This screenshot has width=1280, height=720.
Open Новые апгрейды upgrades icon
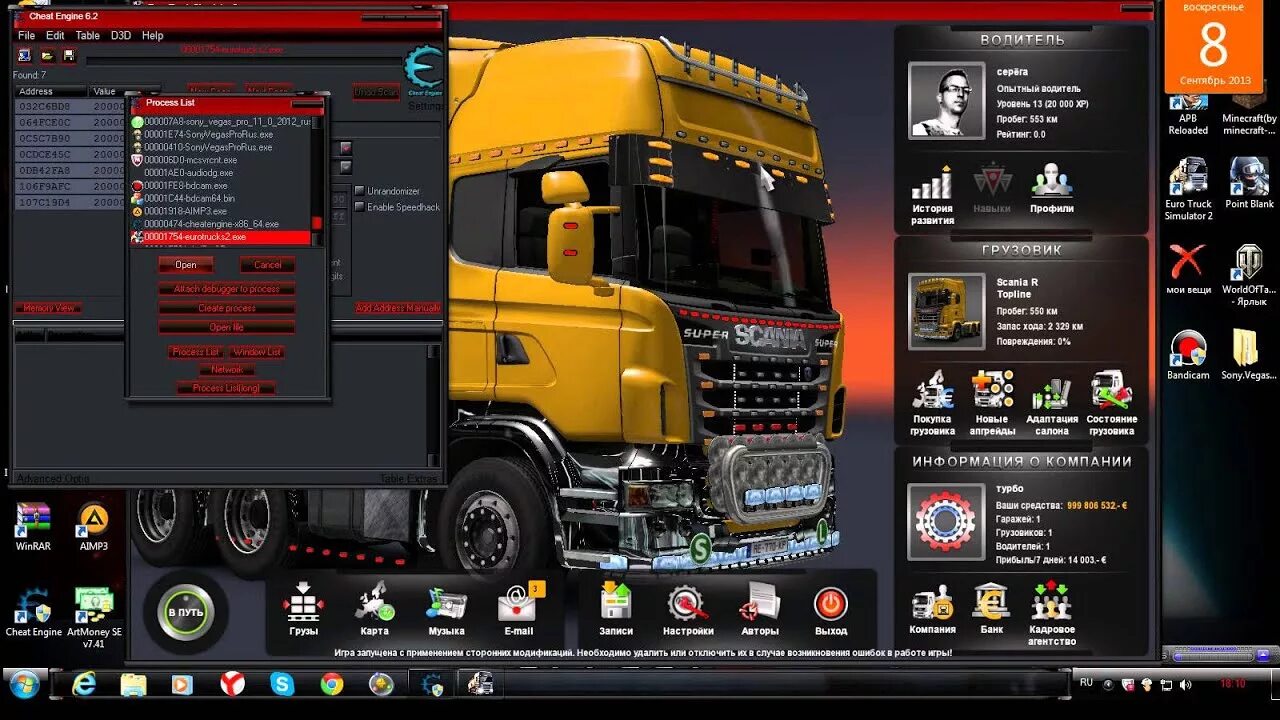tap(993, 390)
